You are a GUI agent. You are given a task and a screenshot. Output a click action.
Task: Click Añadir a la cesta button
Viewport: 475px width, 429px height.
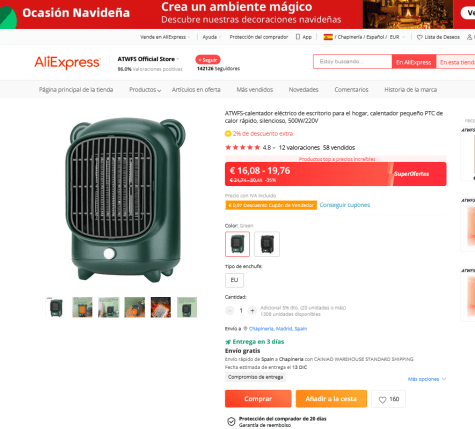(331, 399)
